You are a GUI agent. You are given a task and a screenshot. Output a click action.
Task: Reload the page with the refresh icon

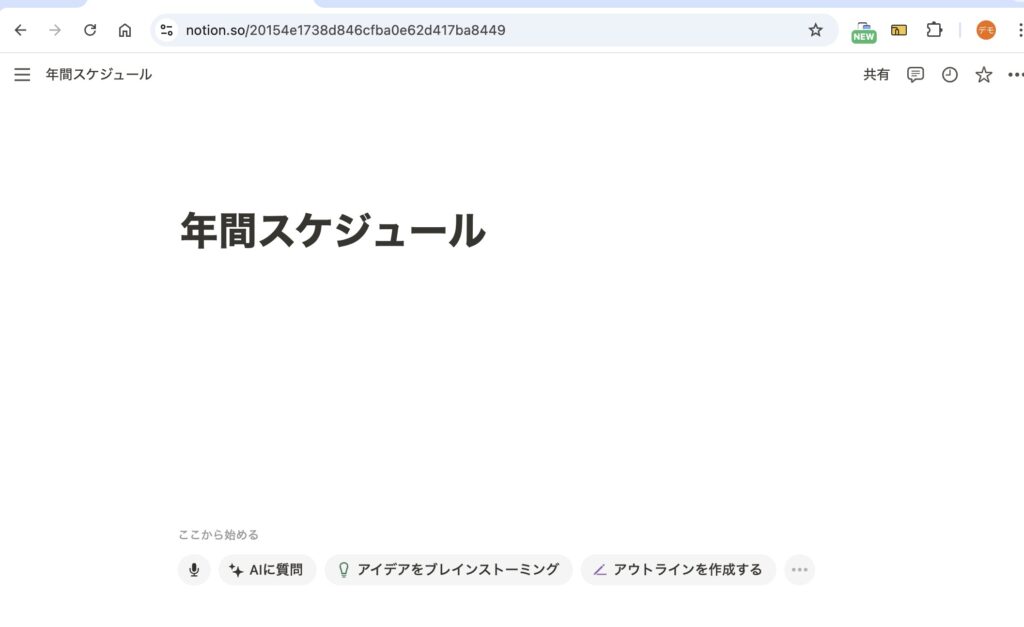coord(90,30)
